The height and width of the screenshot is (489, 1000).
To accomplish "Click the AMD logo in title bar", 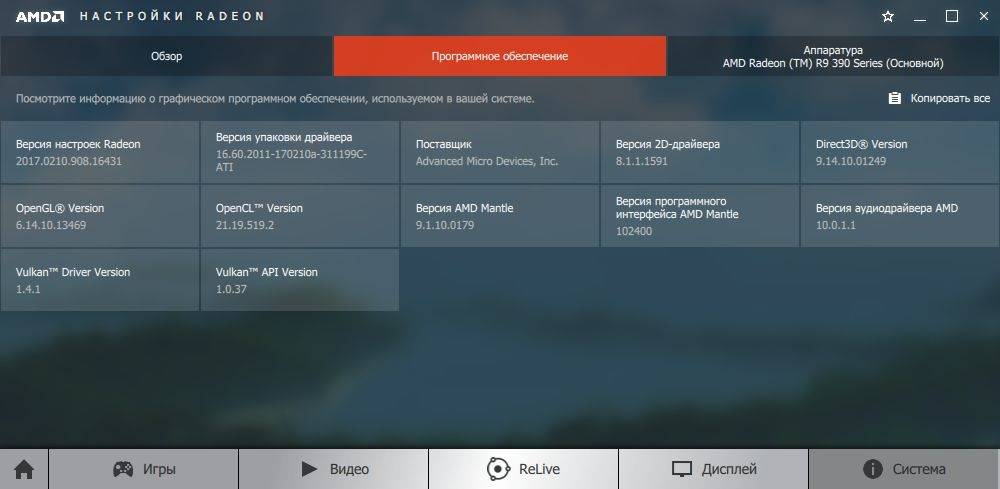I will click(x=40, y=17).
